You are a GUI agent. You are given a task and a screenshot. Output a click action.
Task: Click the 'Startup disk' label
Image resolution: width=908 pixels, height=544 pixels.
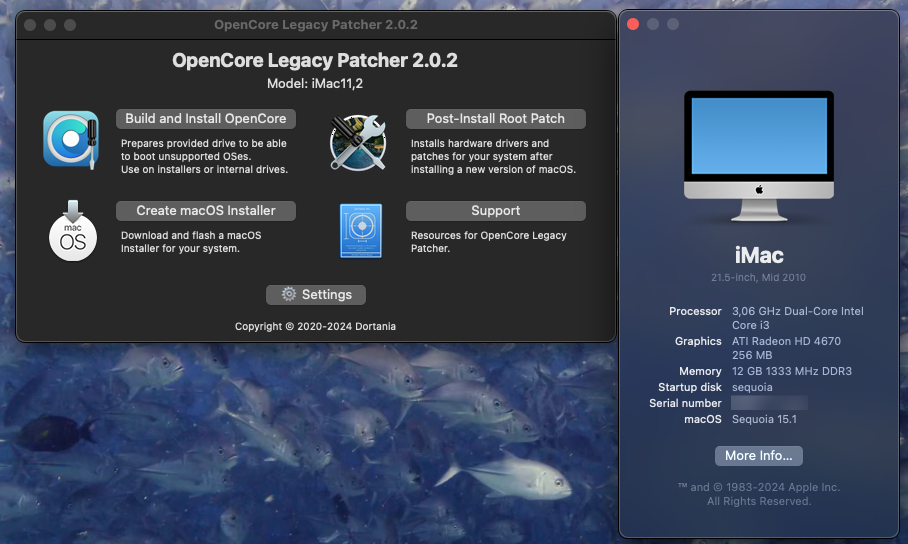(690, 387)
